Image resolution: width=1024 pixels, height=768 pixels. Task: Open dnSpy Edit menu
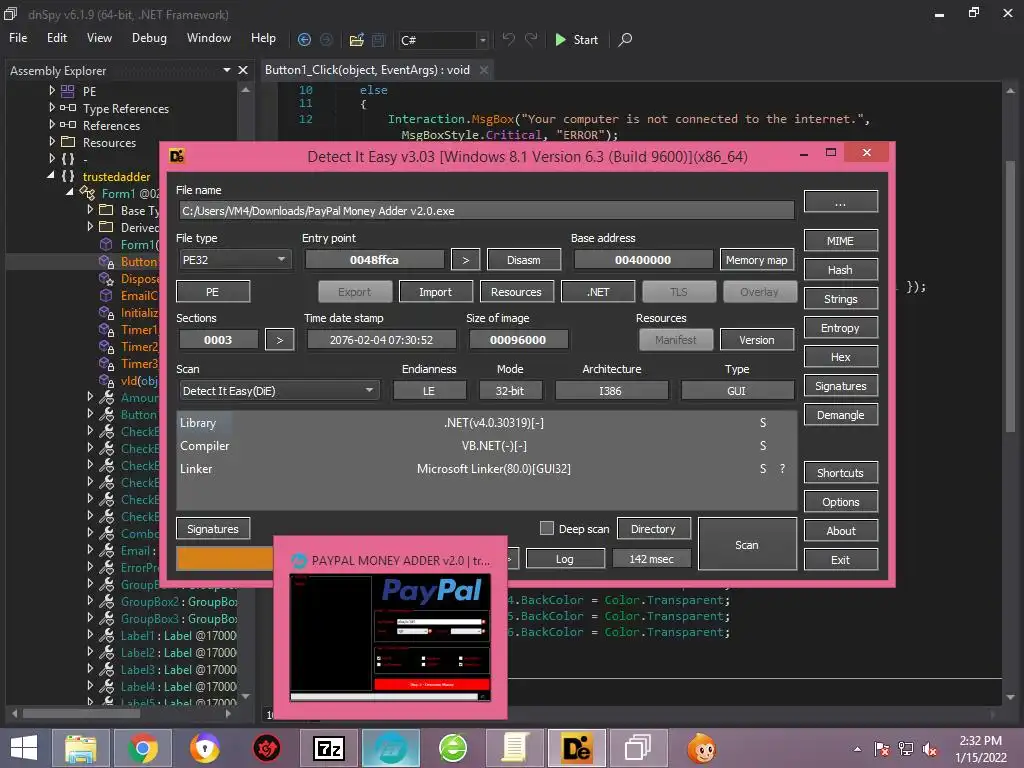(57, 38)
